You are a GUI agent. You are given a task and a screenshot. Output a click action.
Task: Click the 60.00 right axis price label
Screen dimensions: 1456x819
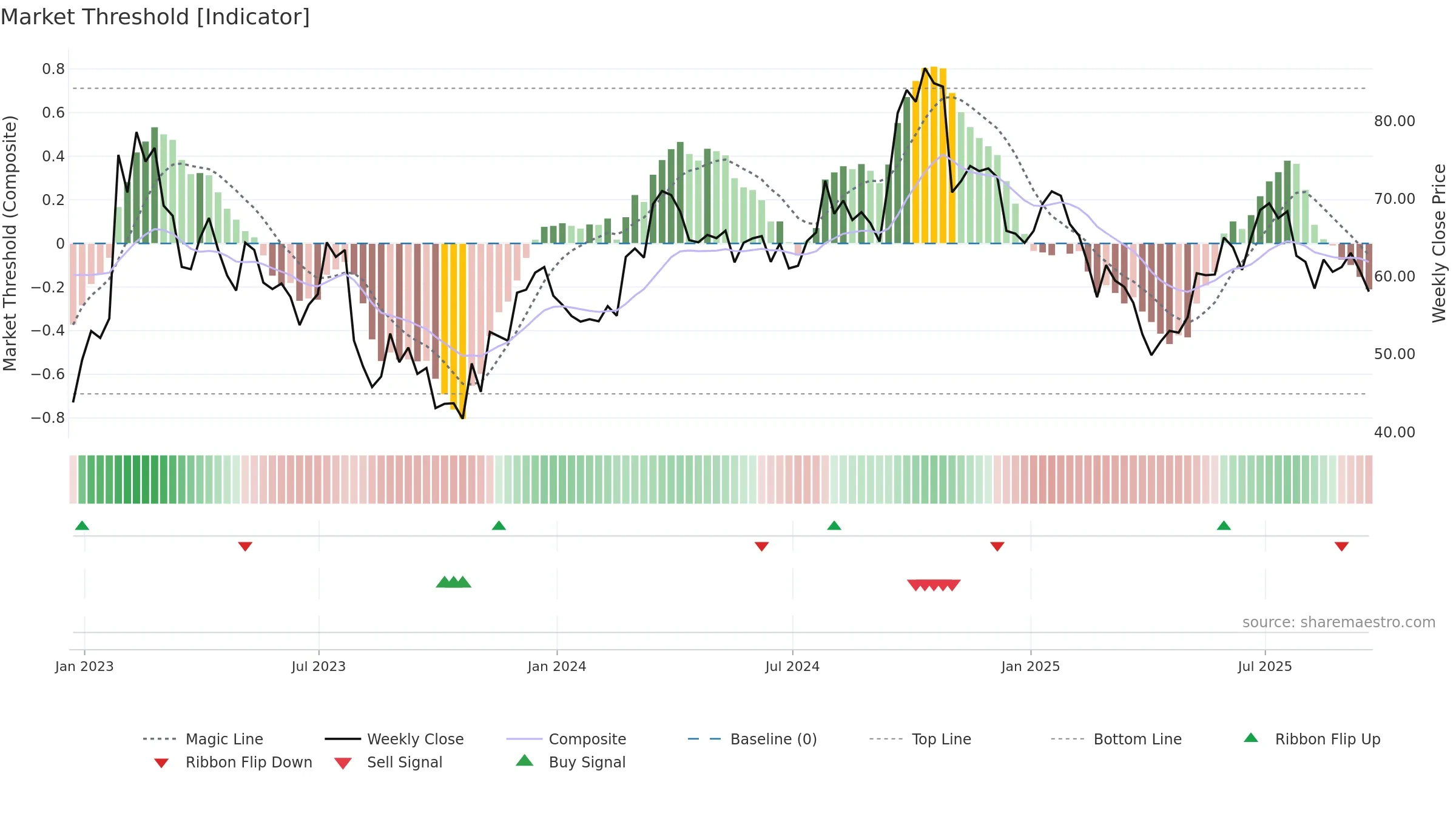coord(1395,277)
